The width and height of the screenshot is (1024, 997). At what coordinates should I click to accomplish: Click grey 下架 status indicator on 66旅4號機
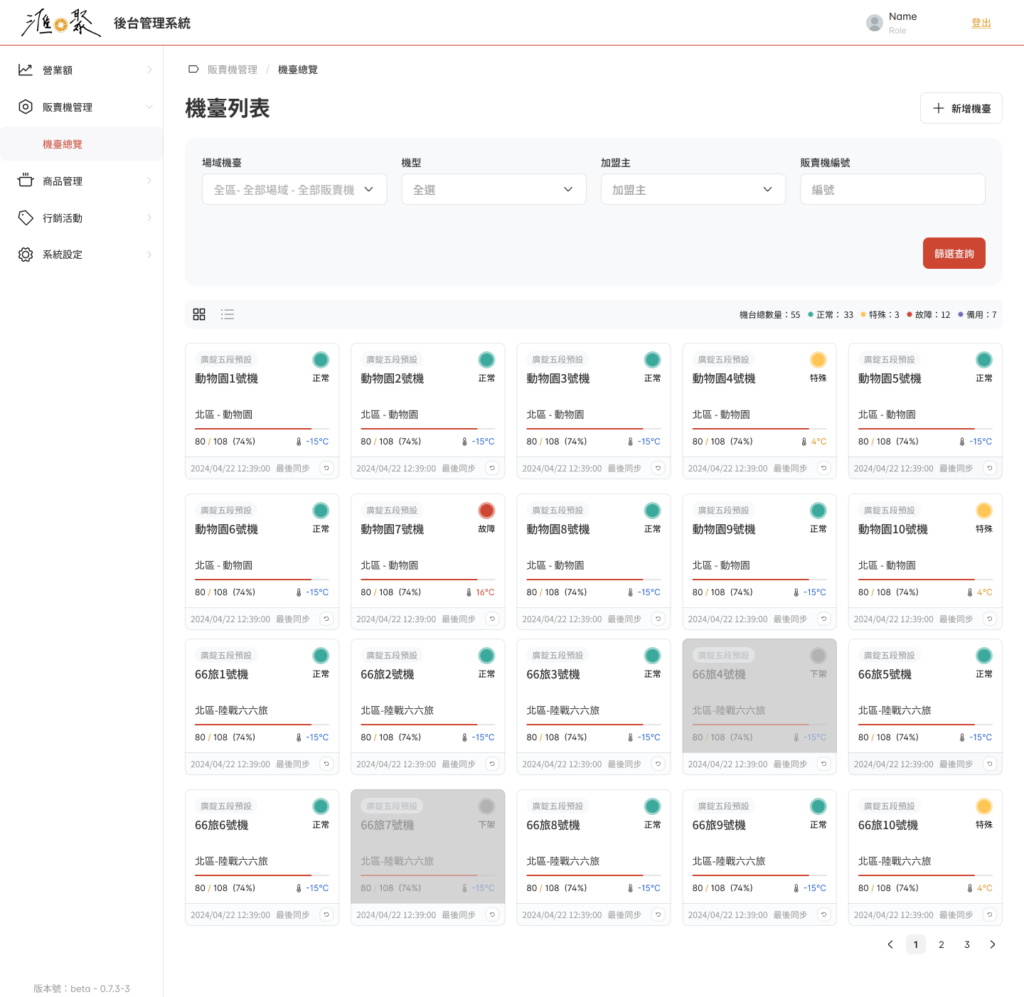[x=818, y=656]
